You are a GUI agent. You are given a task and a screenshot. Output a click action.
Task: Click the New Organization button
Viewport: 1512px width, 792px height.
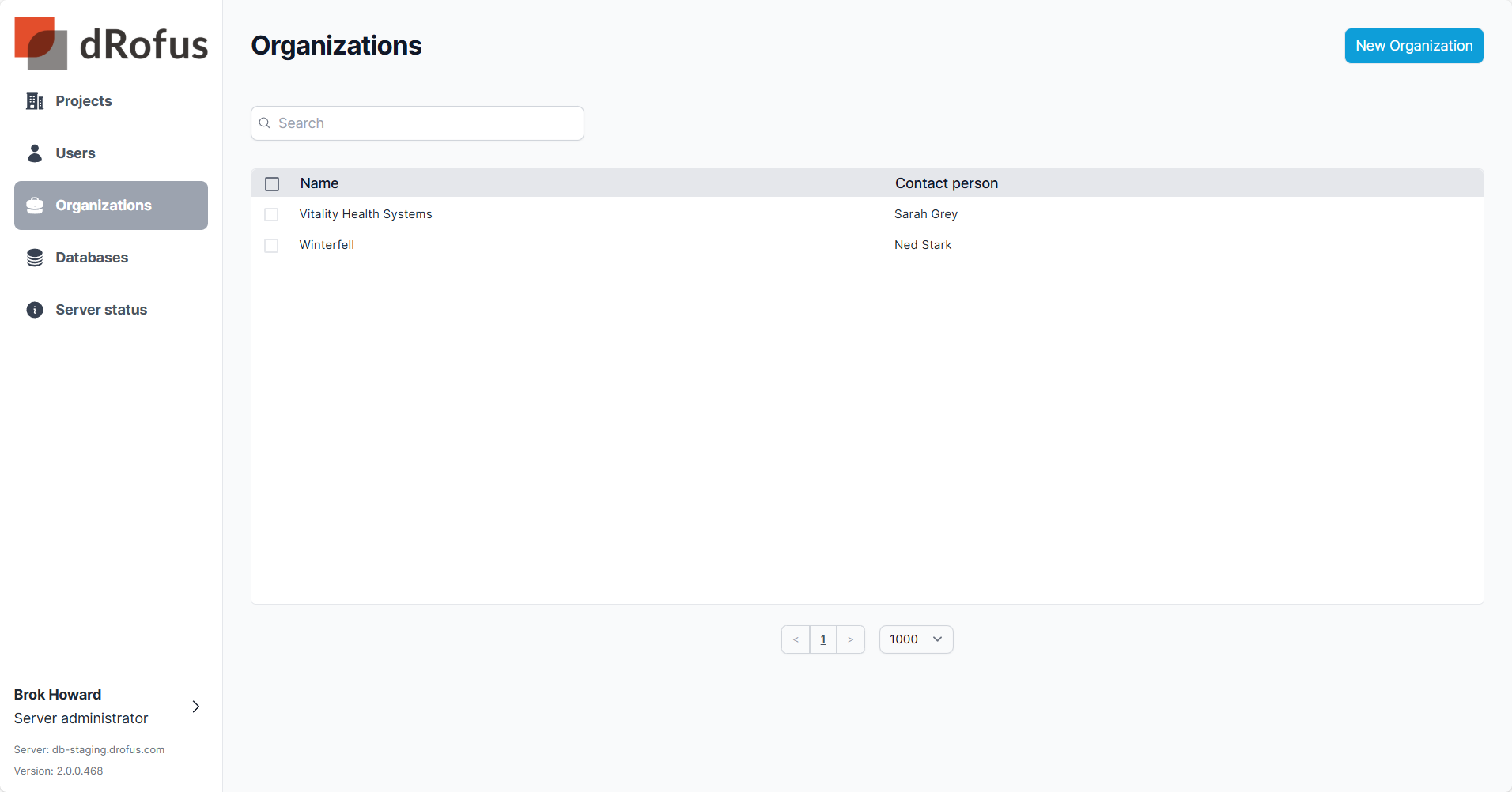click(x=1413, y=46)
